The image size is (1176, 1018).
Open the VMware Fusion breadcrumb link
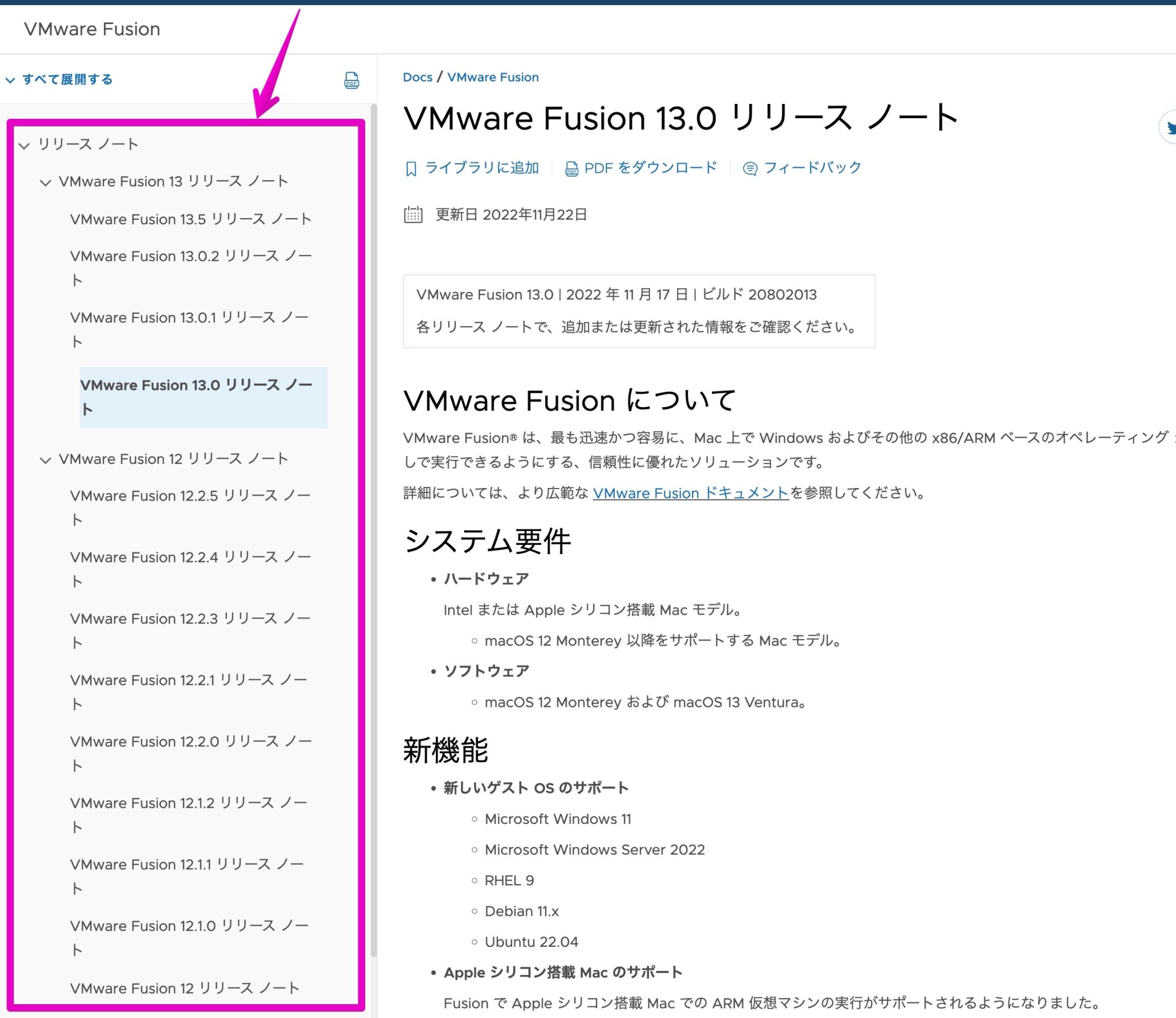pyautogui.click(x=493, y=76)
